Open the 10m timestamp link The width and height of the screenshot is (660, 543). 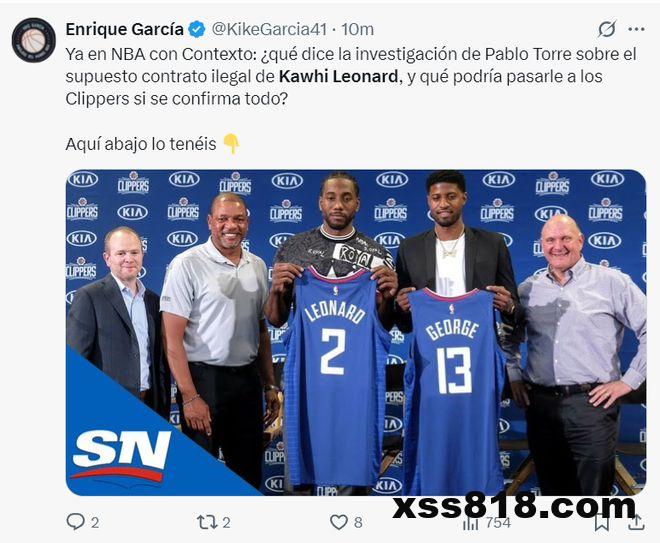pos(357,29)
